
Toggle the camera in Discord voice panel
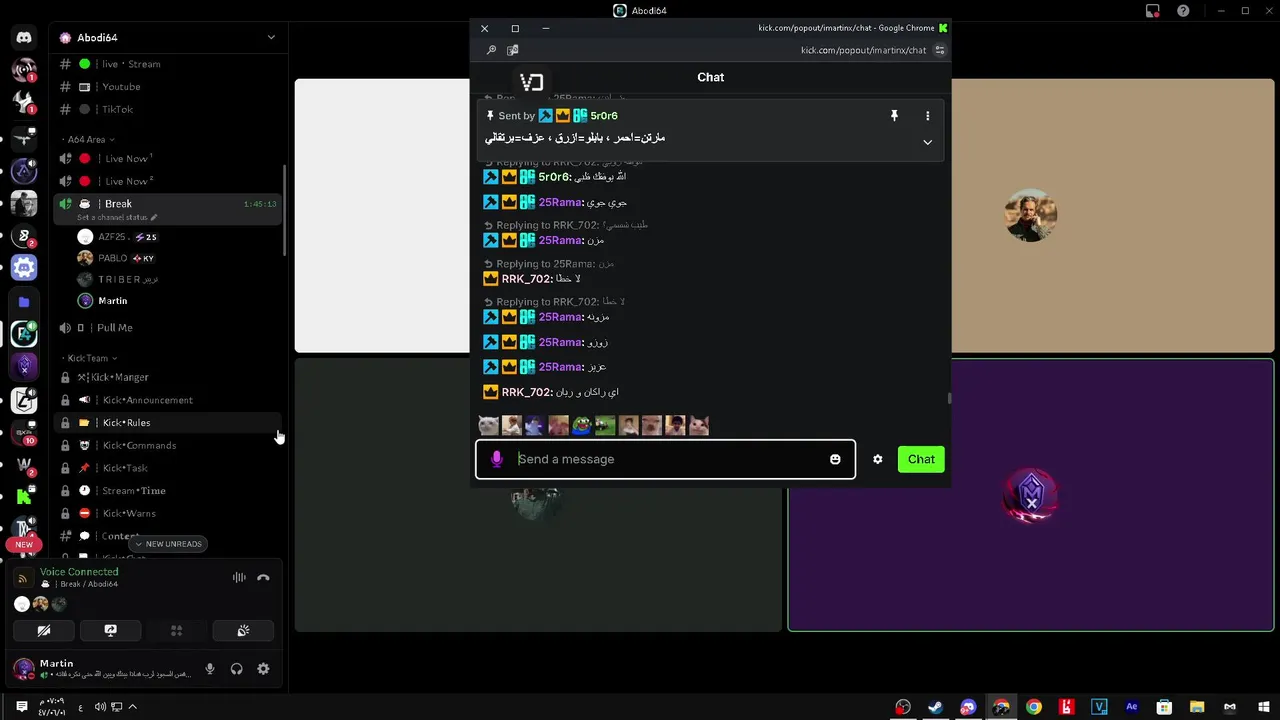[x=43, y=631]
